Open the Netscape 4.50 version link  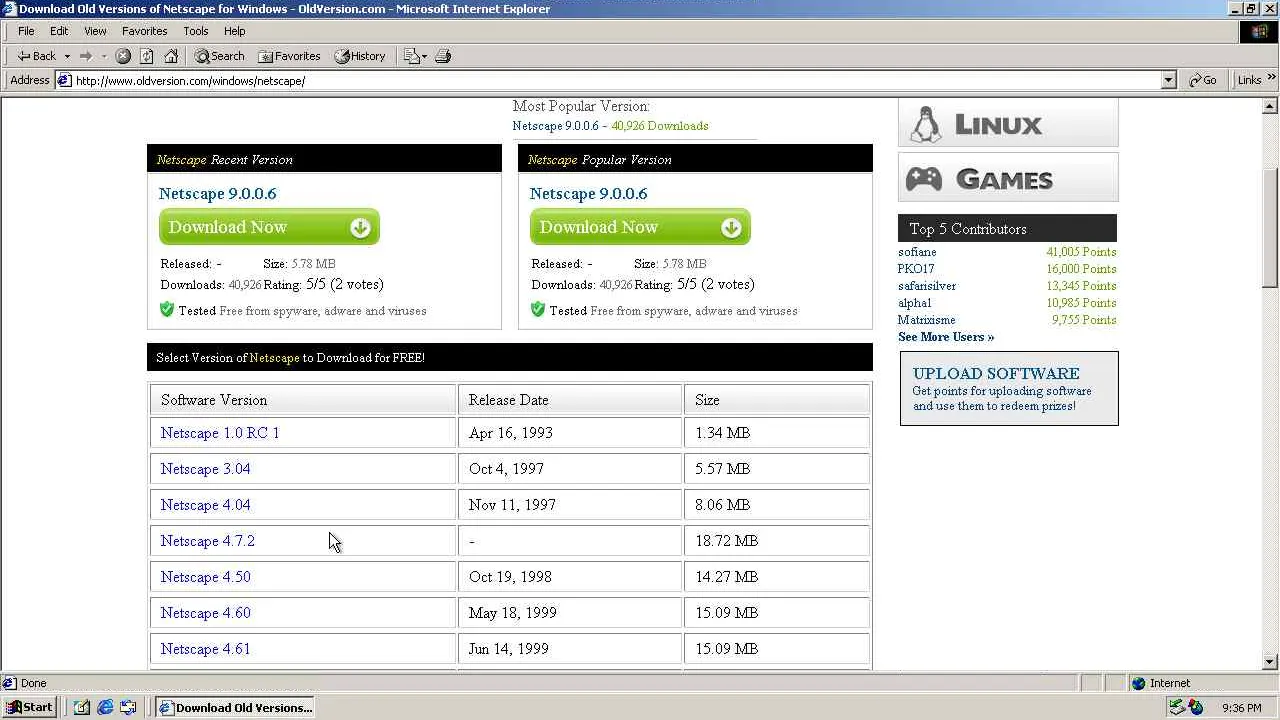pos(205,577)
